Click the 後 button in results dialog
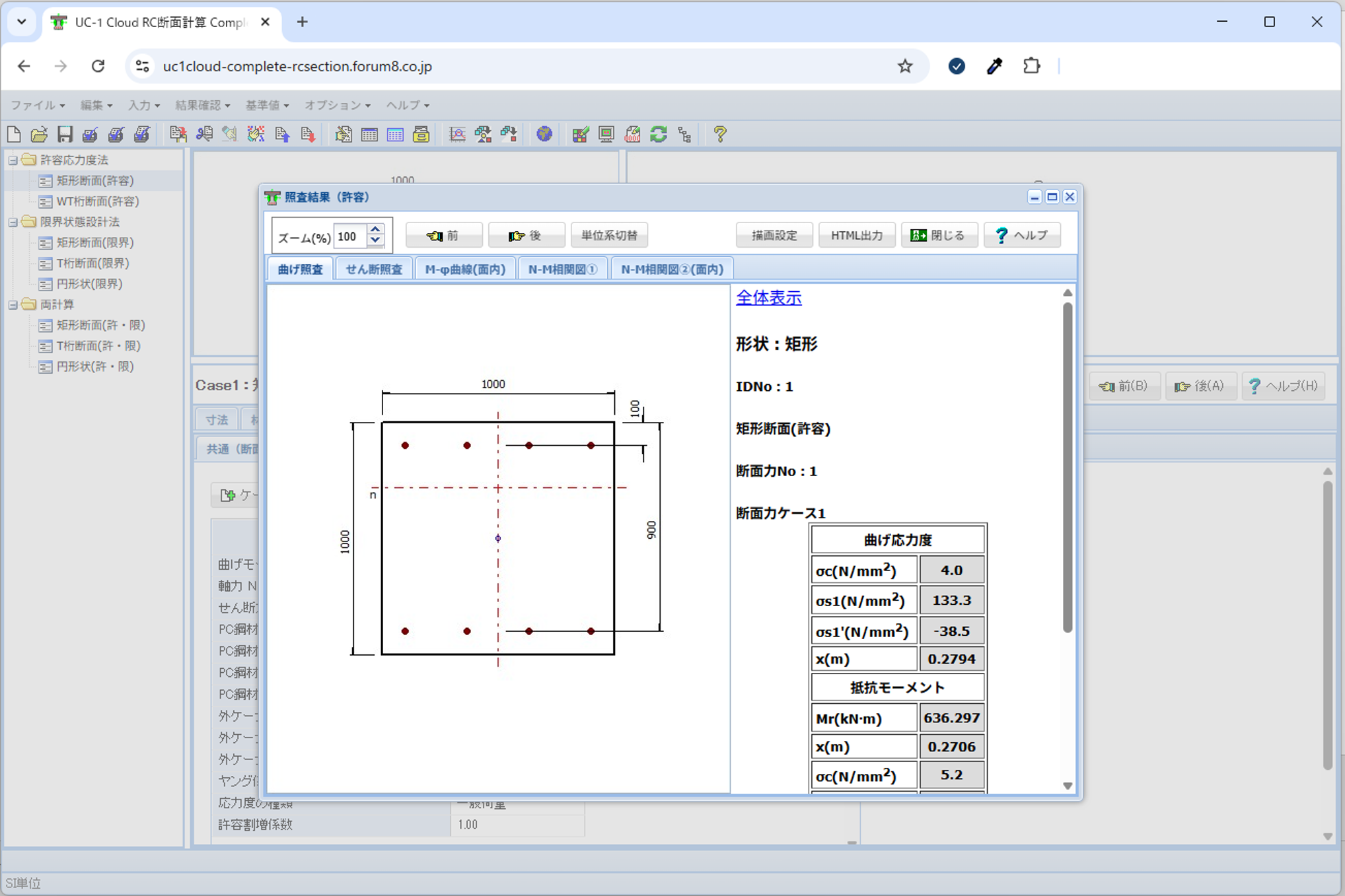Viewport: 1345px width, 896px height. [527, 236]
